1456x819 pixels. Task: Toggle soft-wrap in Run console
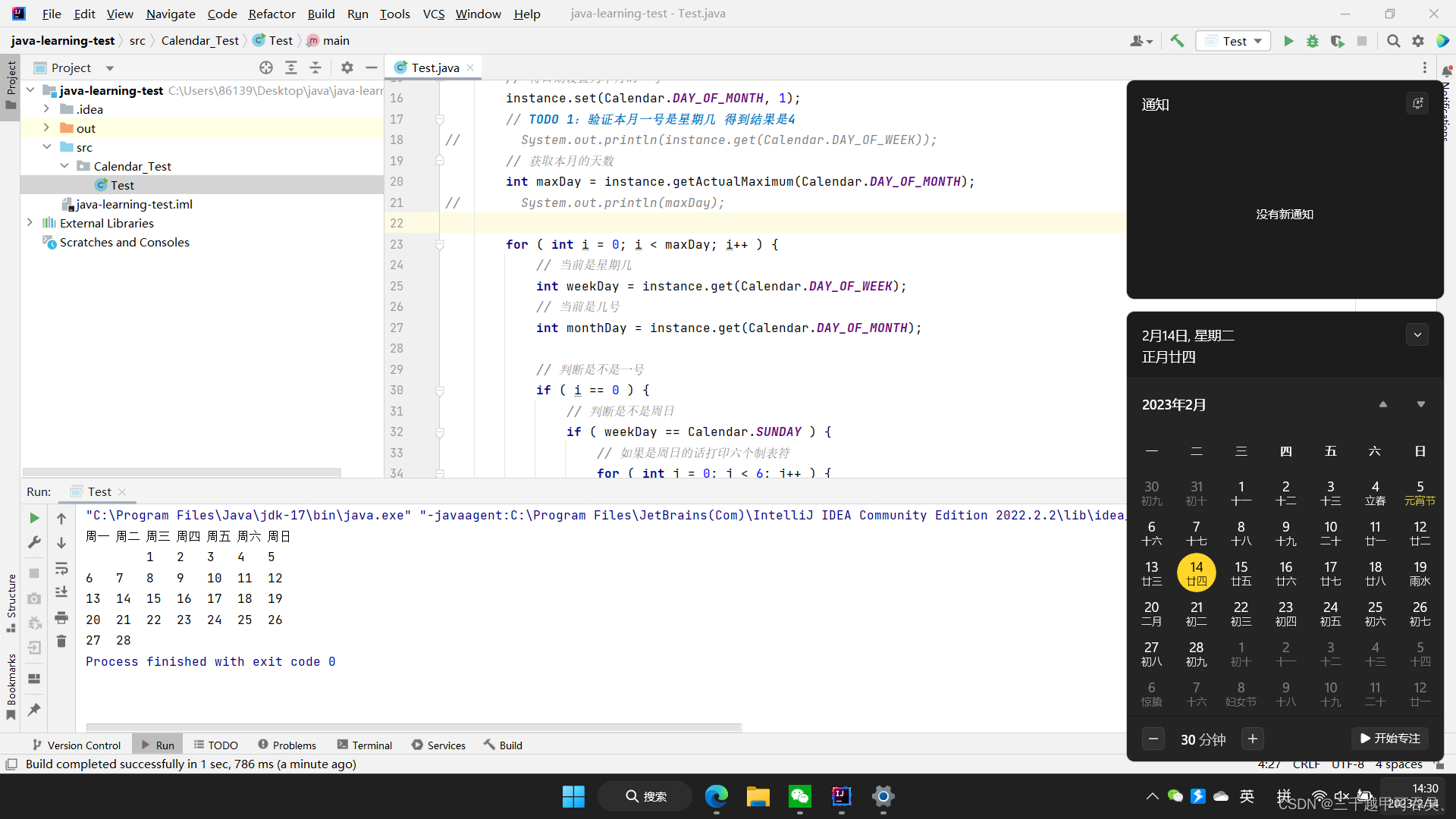click(61, 568)
